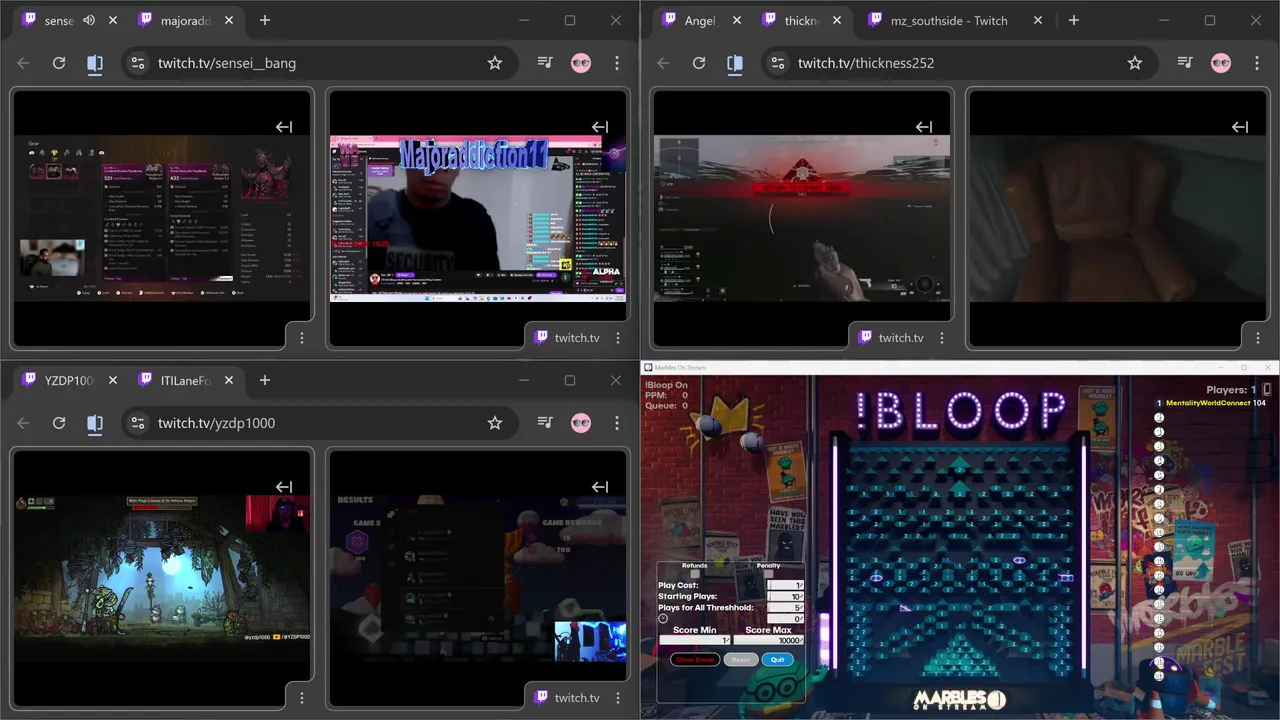
Task: Edit the timer value field beside clock
Action: tap(785, 618)
